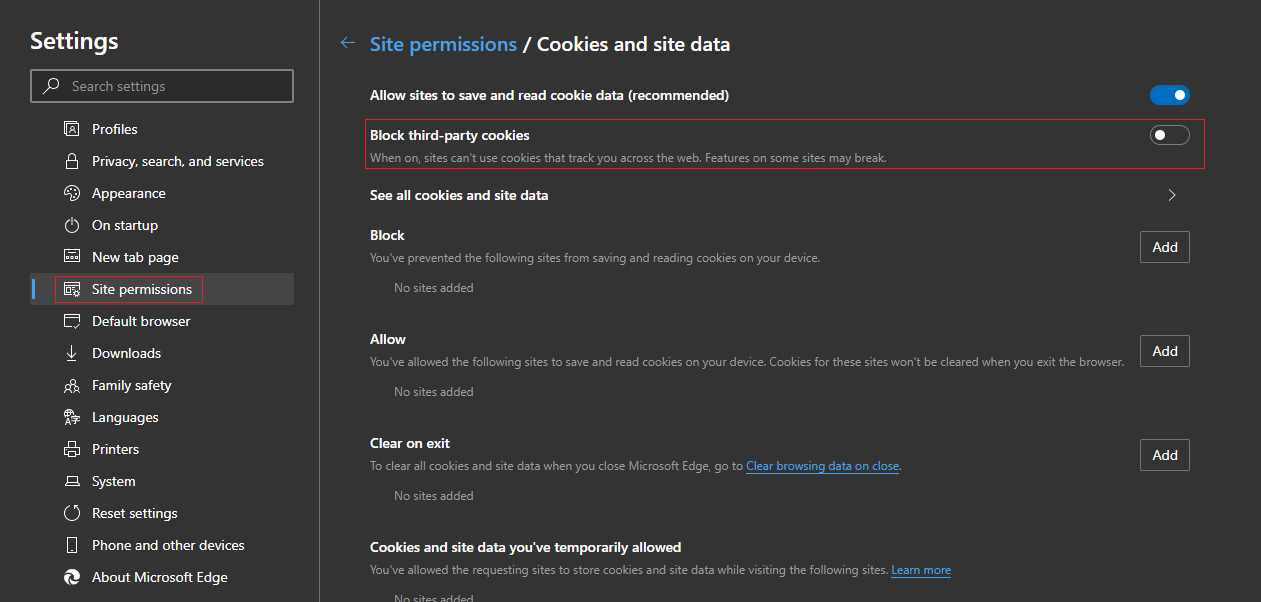Add a site to the Allow list
The height and width of the screenshot is (602, 1261).
pos(1164,351)
